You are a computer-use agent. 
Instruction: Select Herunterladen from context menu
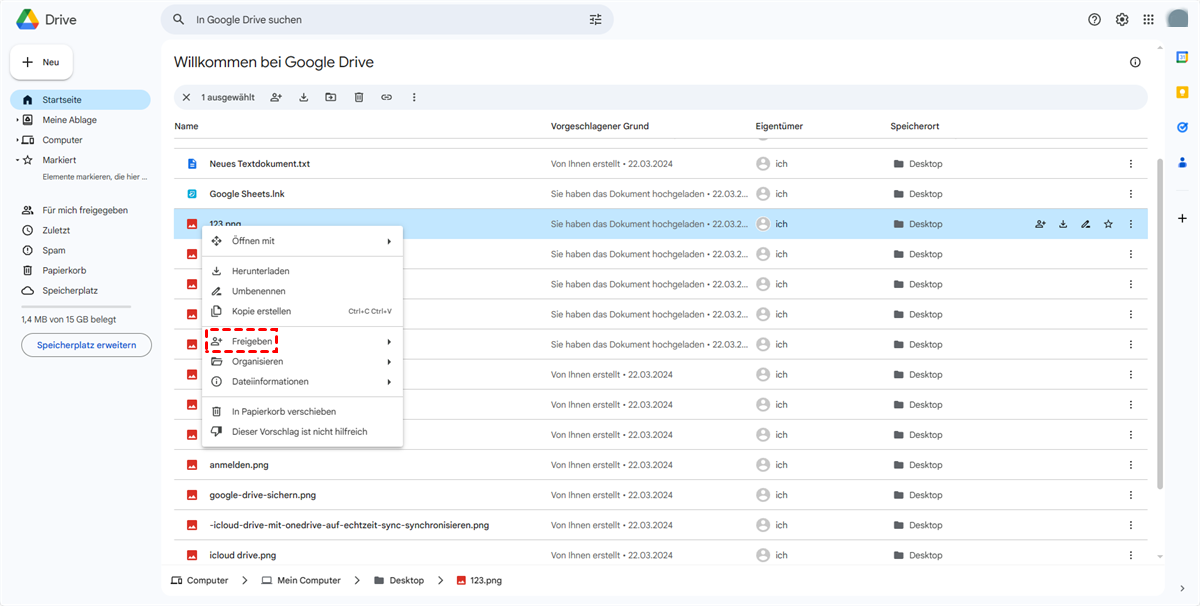261,271
